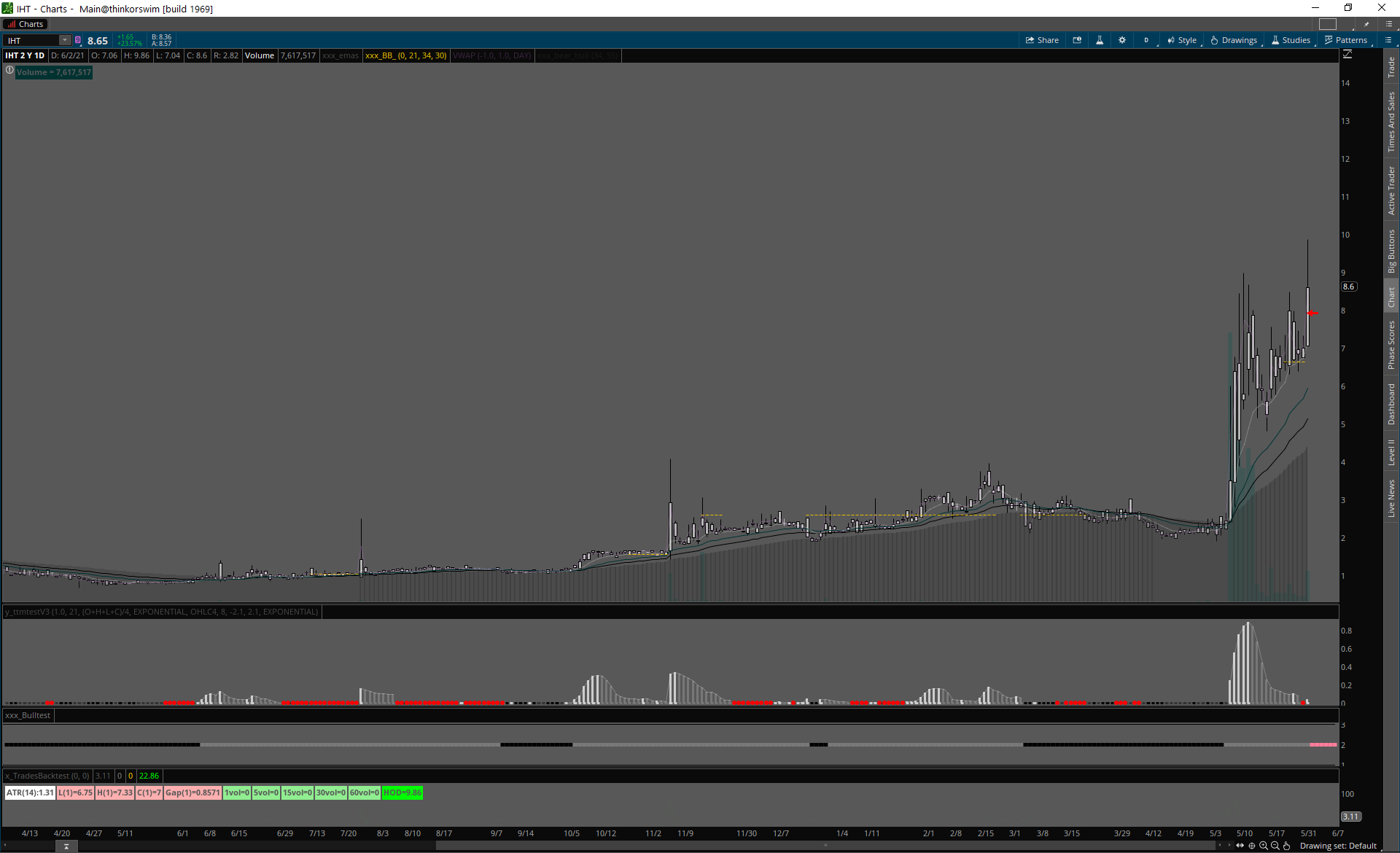Screen dimensions: 1400x853
Task: Open the Level II side tab
Action: point(1391,452)
